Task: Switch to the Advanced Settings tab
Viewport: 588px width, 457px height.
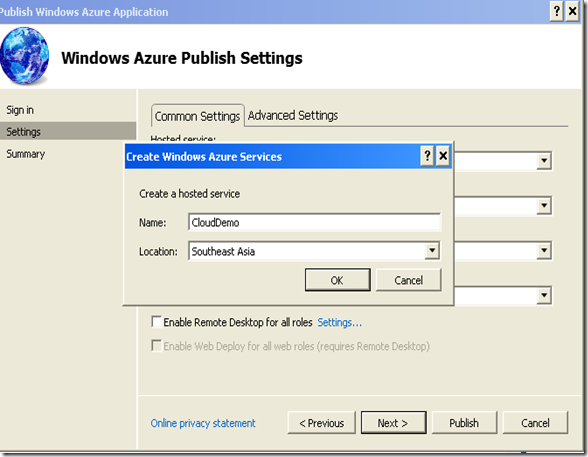Action: coord(293,115)
